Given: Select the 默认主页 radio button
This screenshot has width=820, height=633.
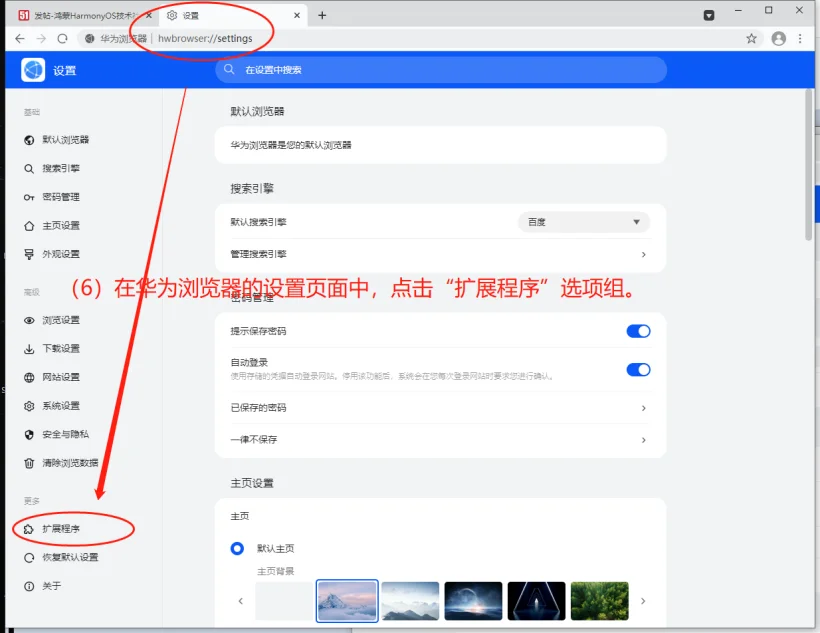Looking at the screenshot, I should pos(237,548).
